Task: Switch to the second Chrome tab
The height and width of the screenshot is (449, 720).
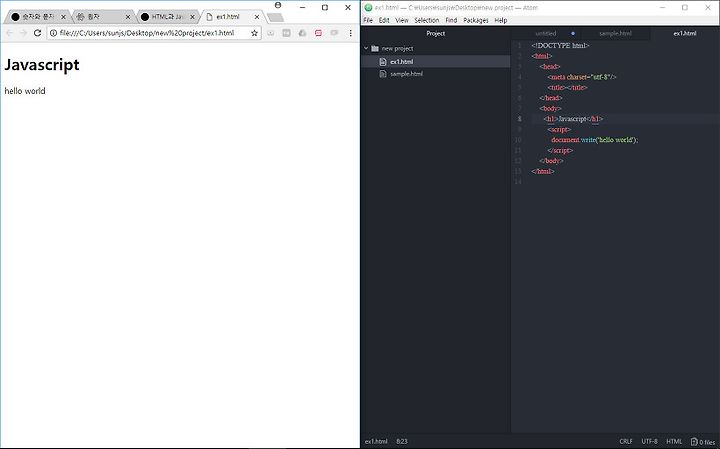Action: [103, 17]
